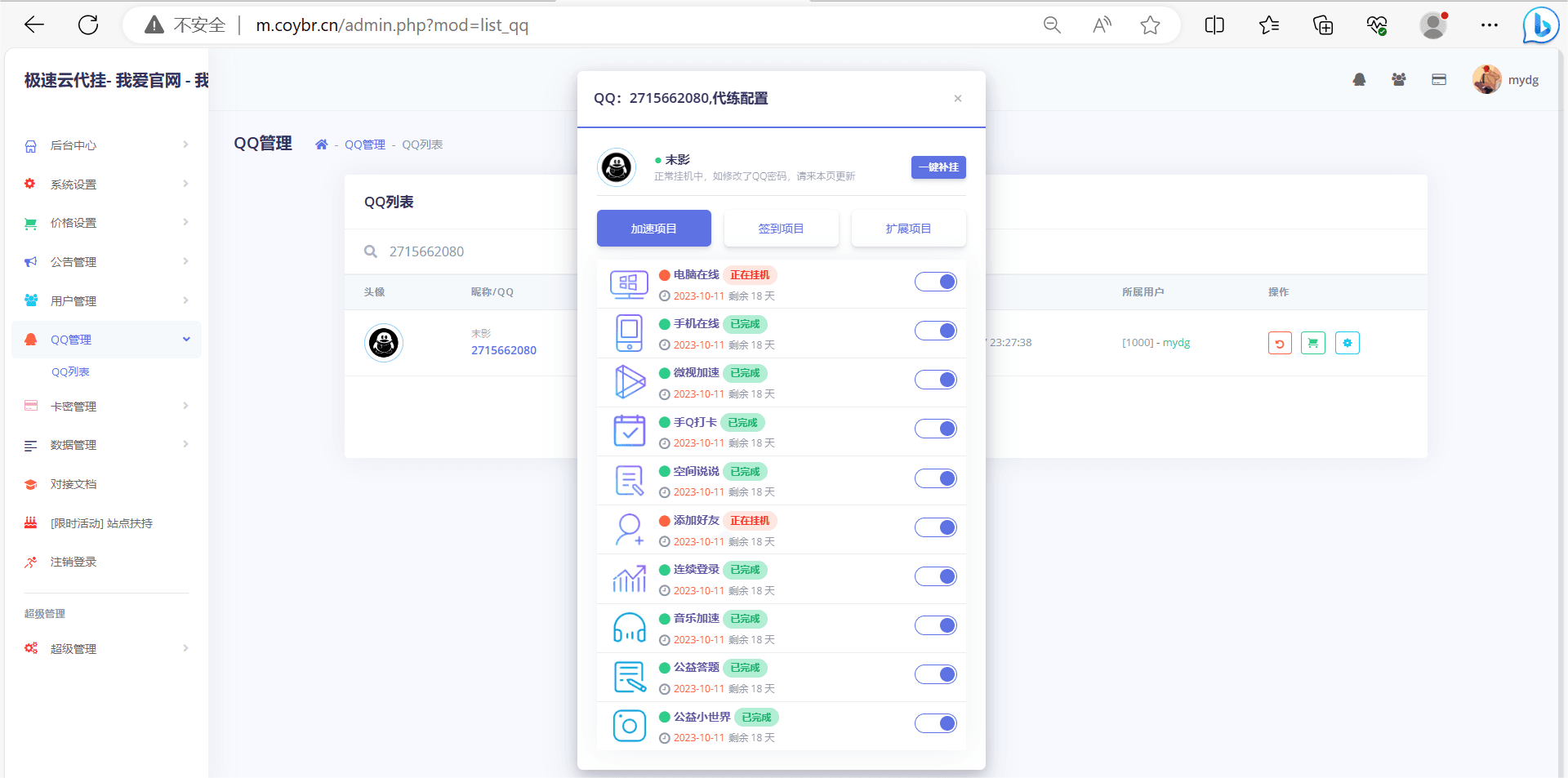Toggle the 连续登录 switch
The image size is (1568, 778).
936,576
